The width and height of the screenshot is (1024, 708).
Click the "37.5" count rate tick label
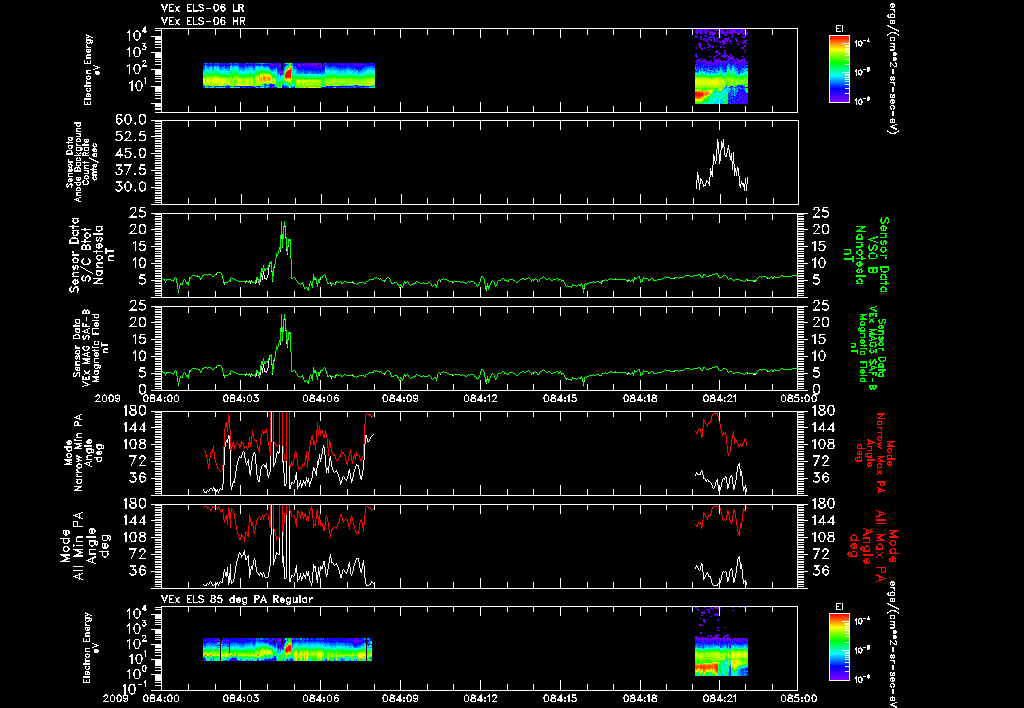click(x=131, y=170)
